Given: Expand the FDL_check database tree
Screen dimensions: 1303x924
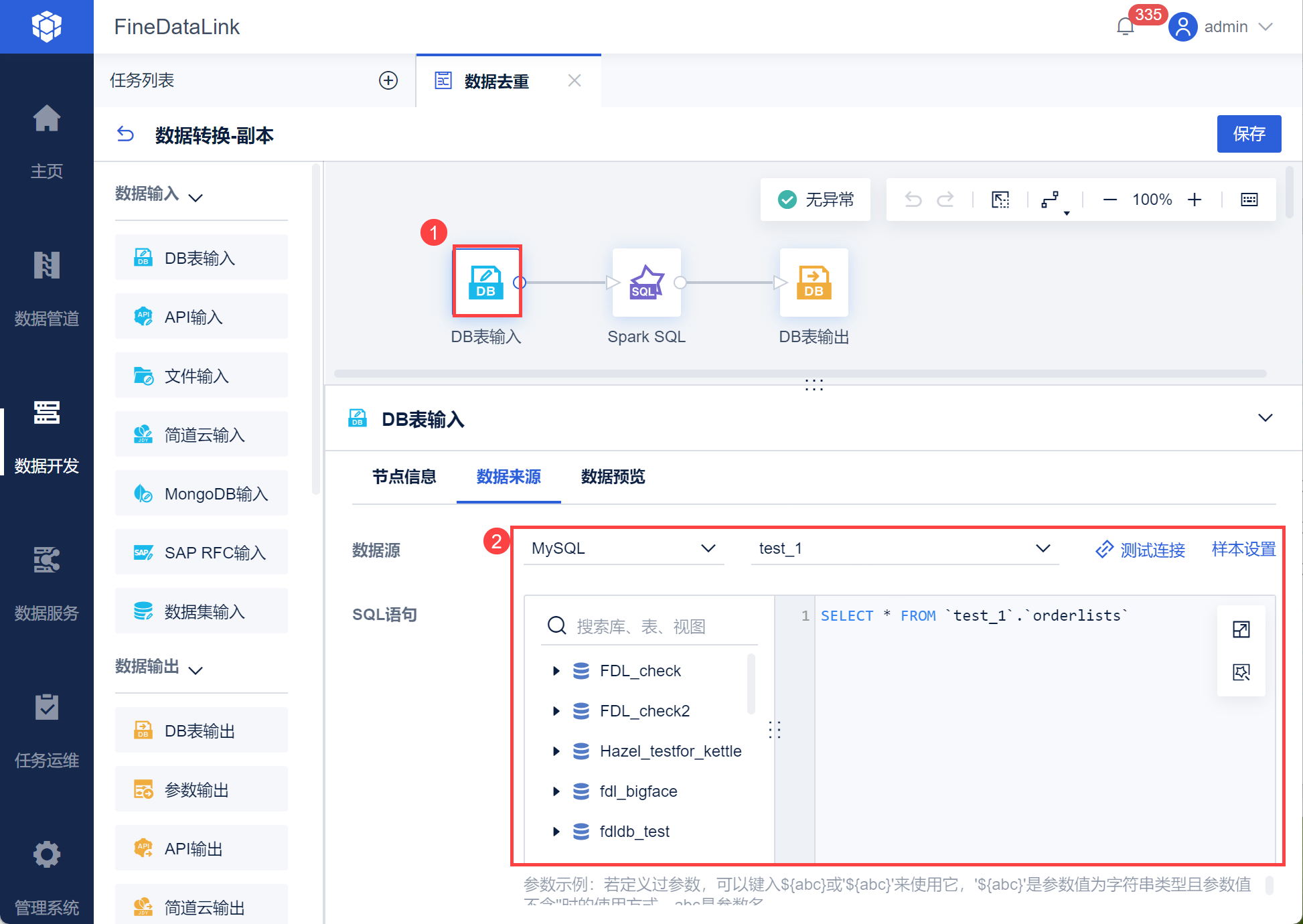Looking at the screenshot, I should click(556, 671).
